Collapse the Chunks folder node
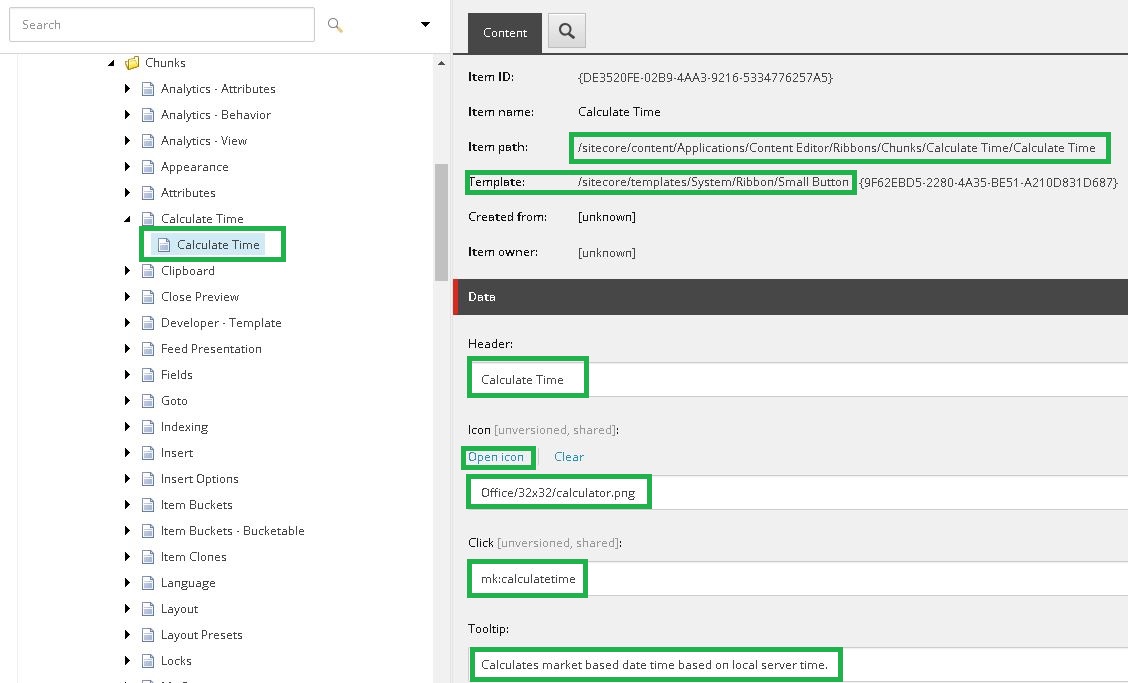The width and height of the screenshot is (1128, 683). 112,63
